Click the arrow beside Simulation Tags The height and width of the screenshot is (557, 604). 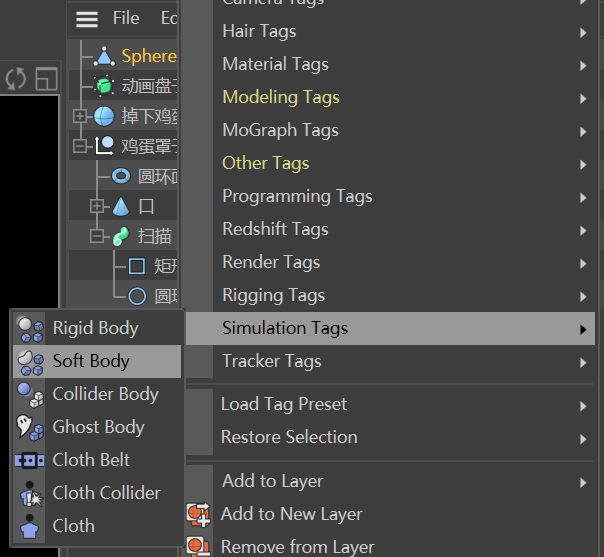[x=583, y=329]
